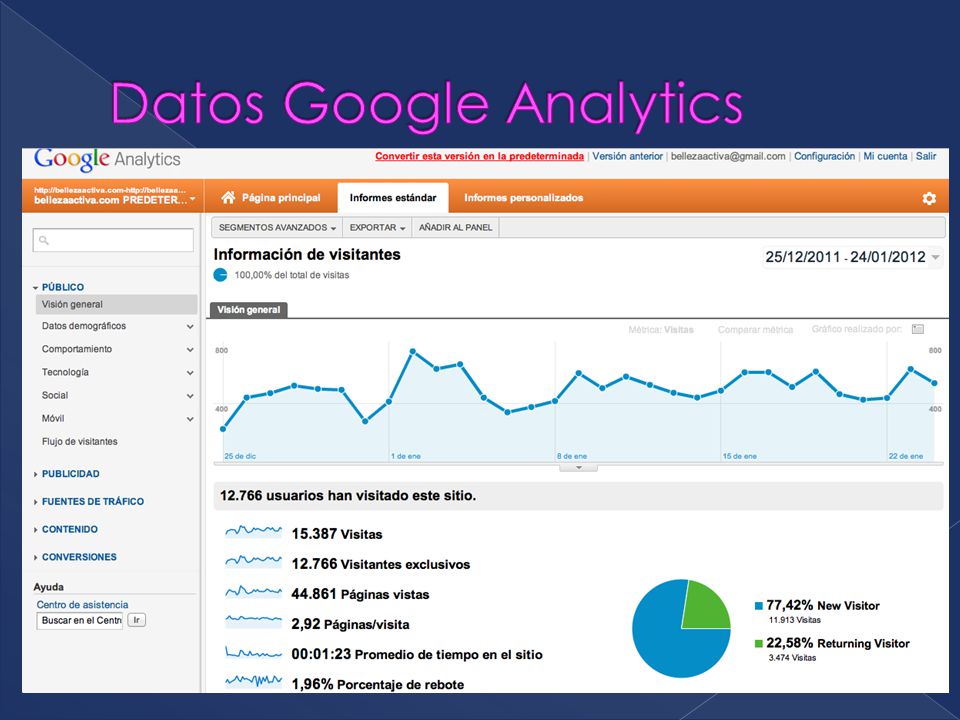Open the date range picker
960x720 pixels.
pyautogui.click(x=852, y=257)
